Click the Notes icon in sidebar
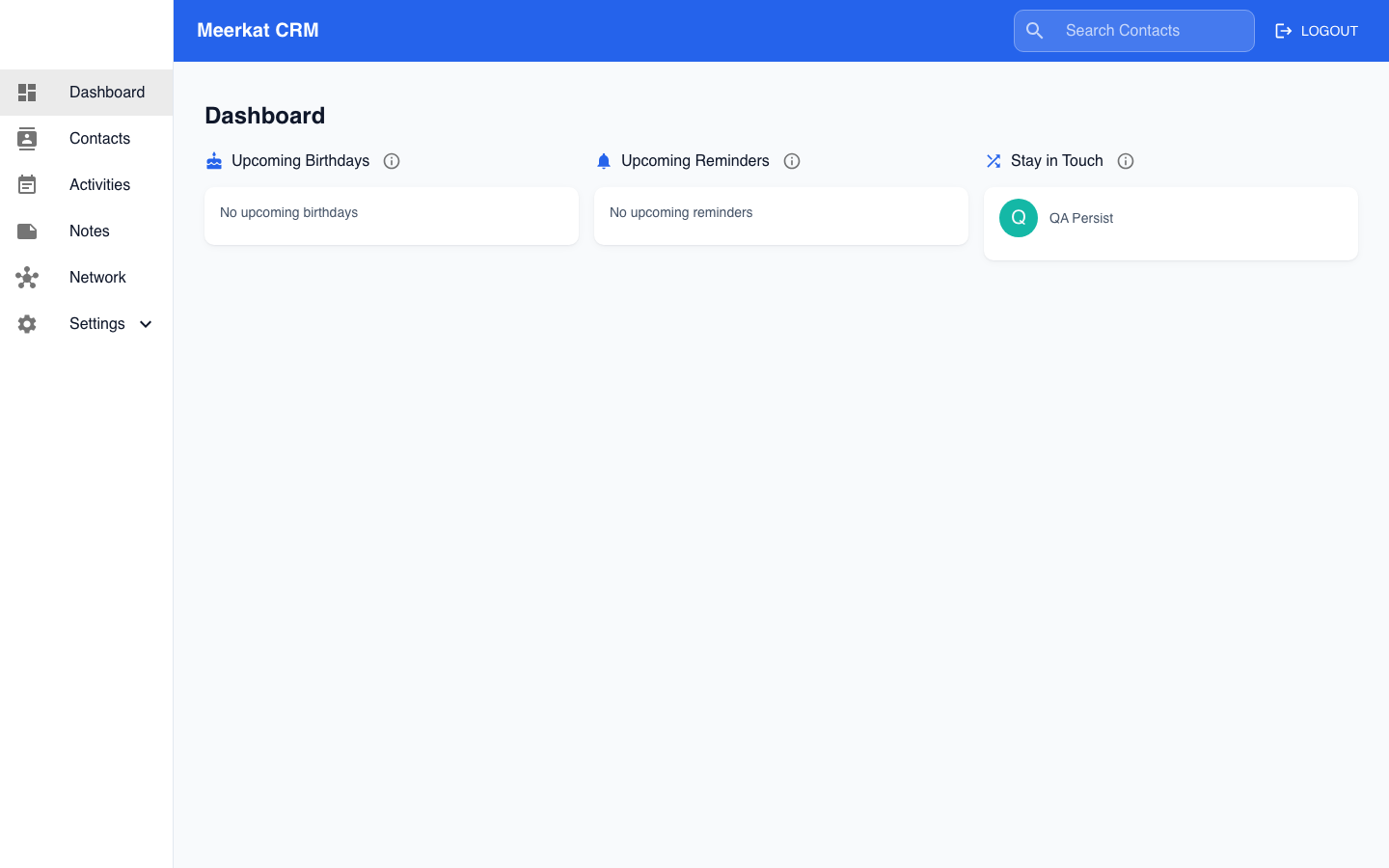Viewport: 1389px width, 868px height. (27, 231)
